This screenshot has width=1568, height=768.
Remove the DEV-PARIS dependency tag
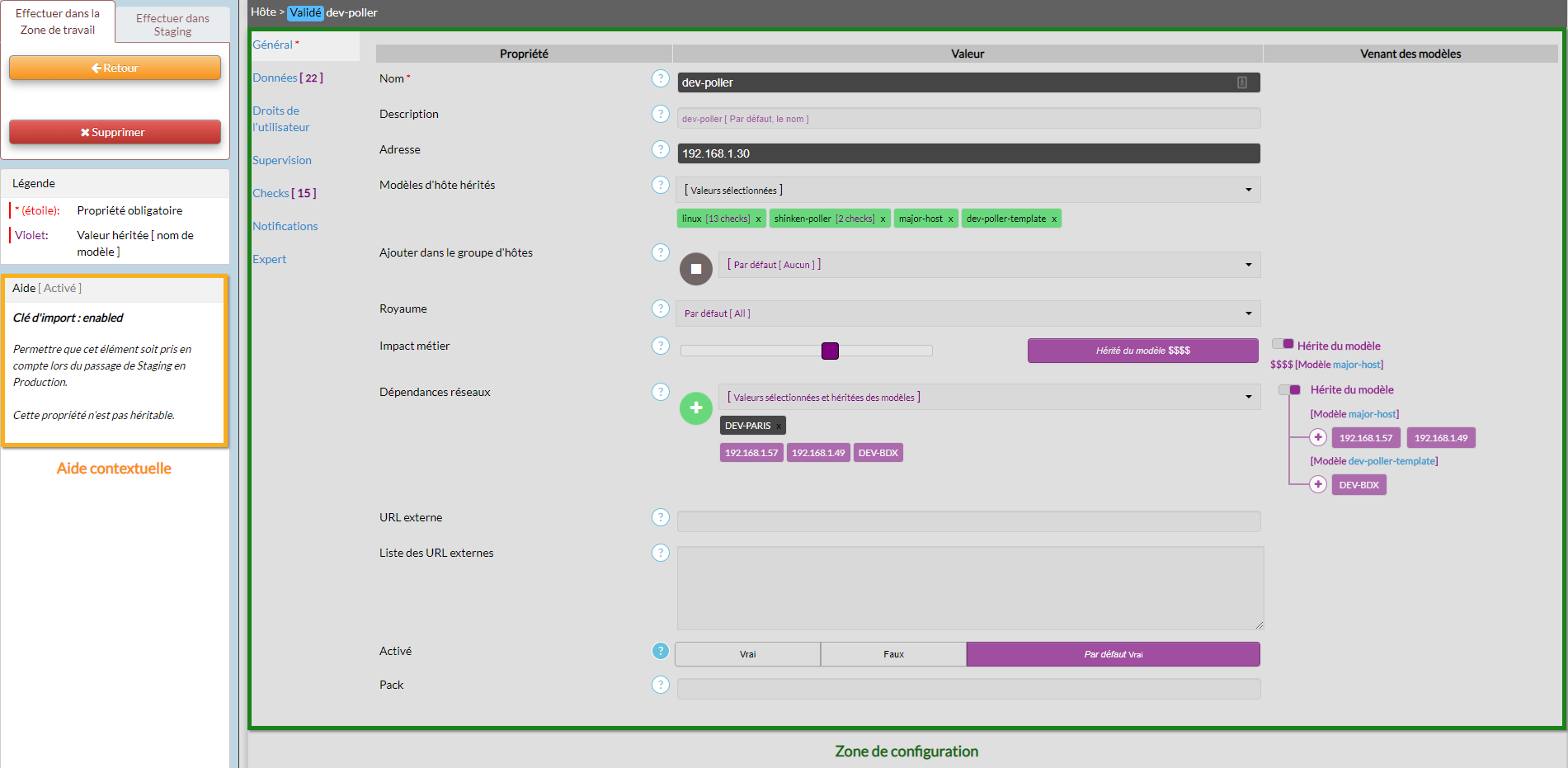point(778,426)
